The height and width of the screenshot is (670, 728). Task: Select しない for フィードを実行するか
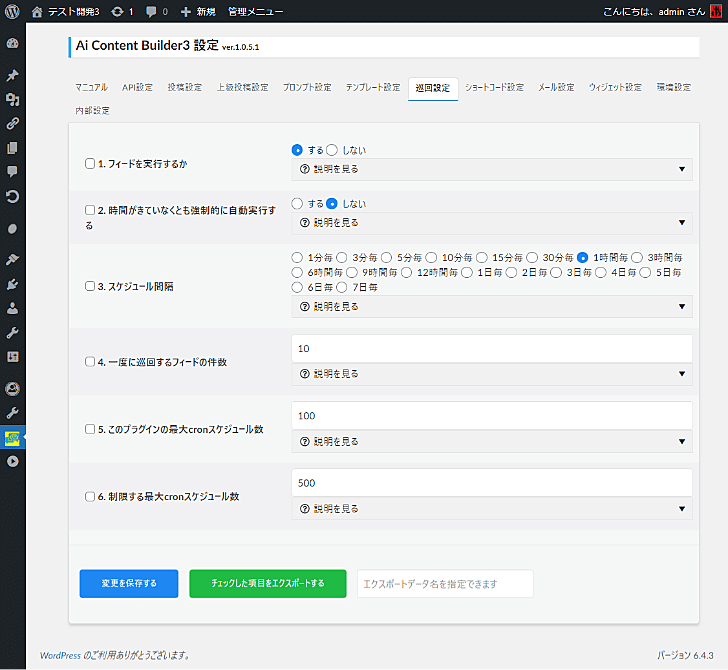pos(332,150)
